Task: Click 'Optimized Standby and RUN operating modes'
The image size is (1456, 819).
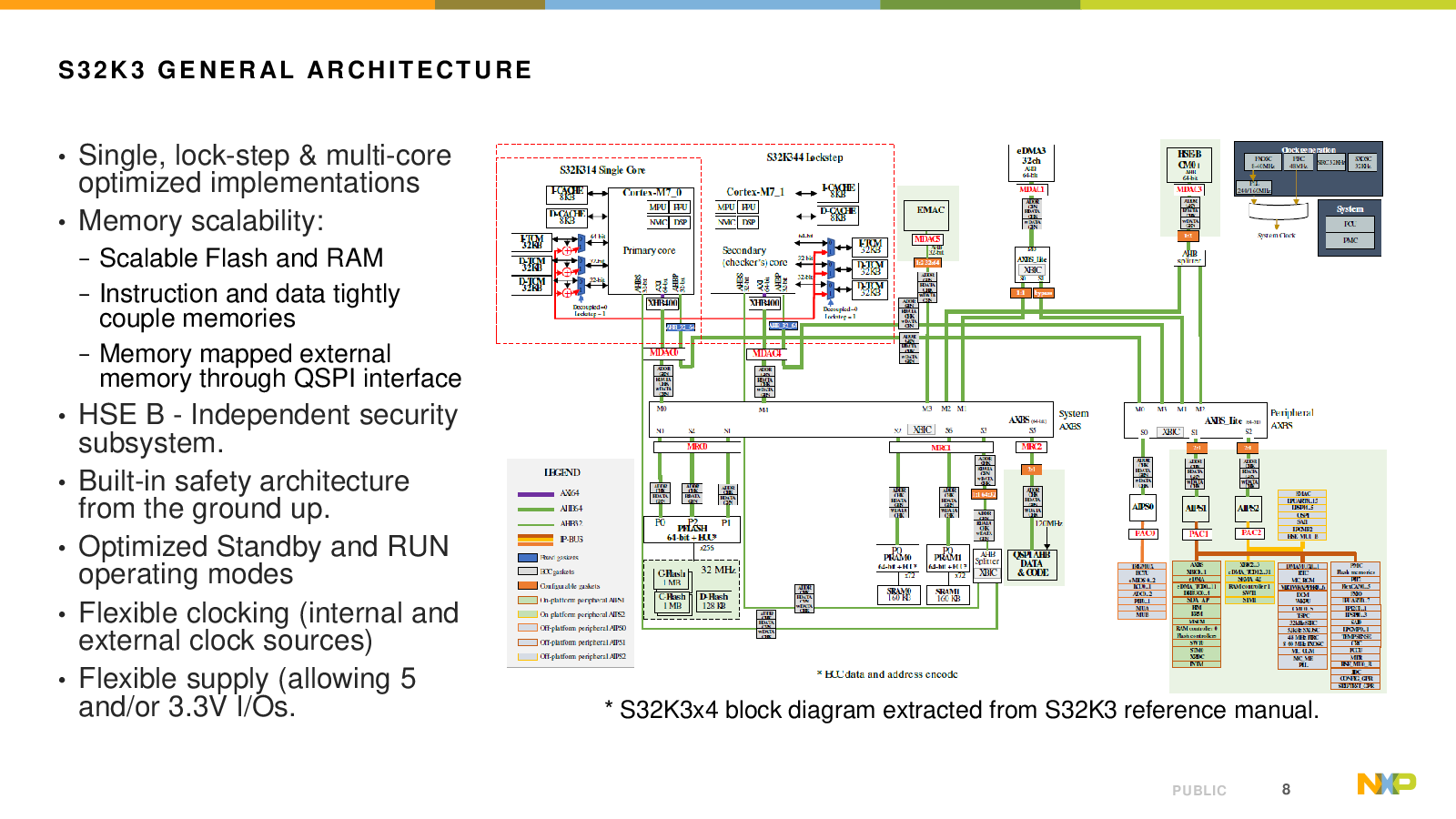Action: 264,560
